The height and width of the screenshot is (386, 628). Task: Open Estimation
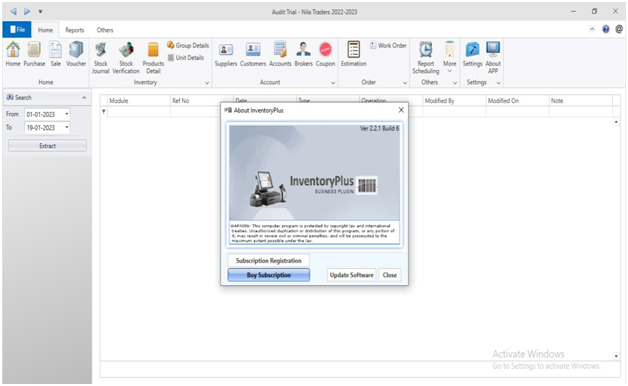(353, 54)
